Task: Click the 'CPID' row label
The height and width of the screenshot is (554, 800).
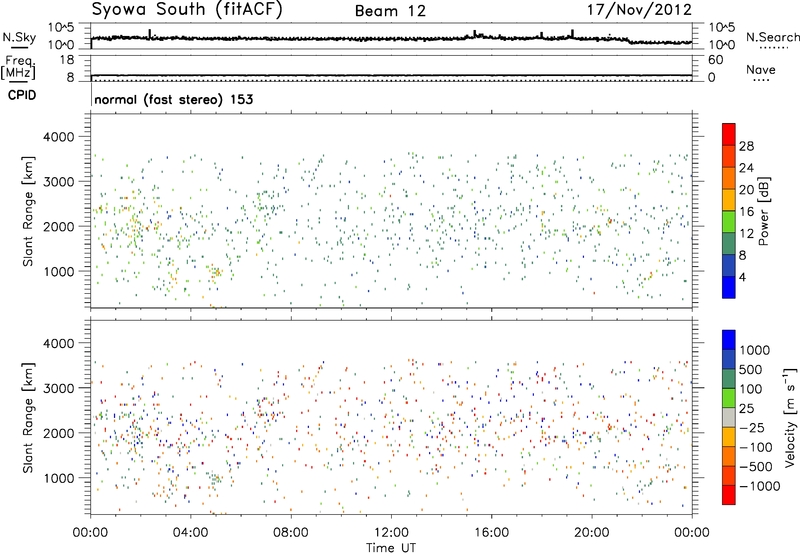Action: (22, 95)
